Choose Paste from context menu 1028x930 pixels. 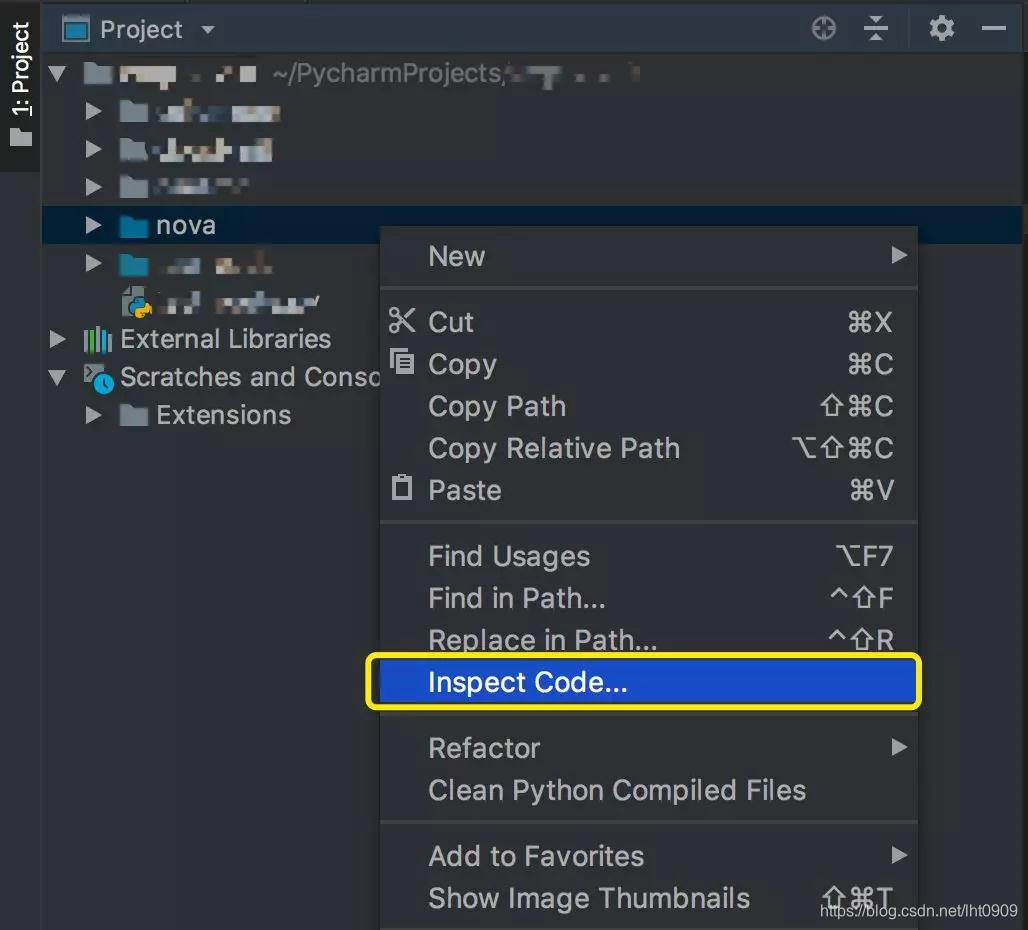click(648, 490)
